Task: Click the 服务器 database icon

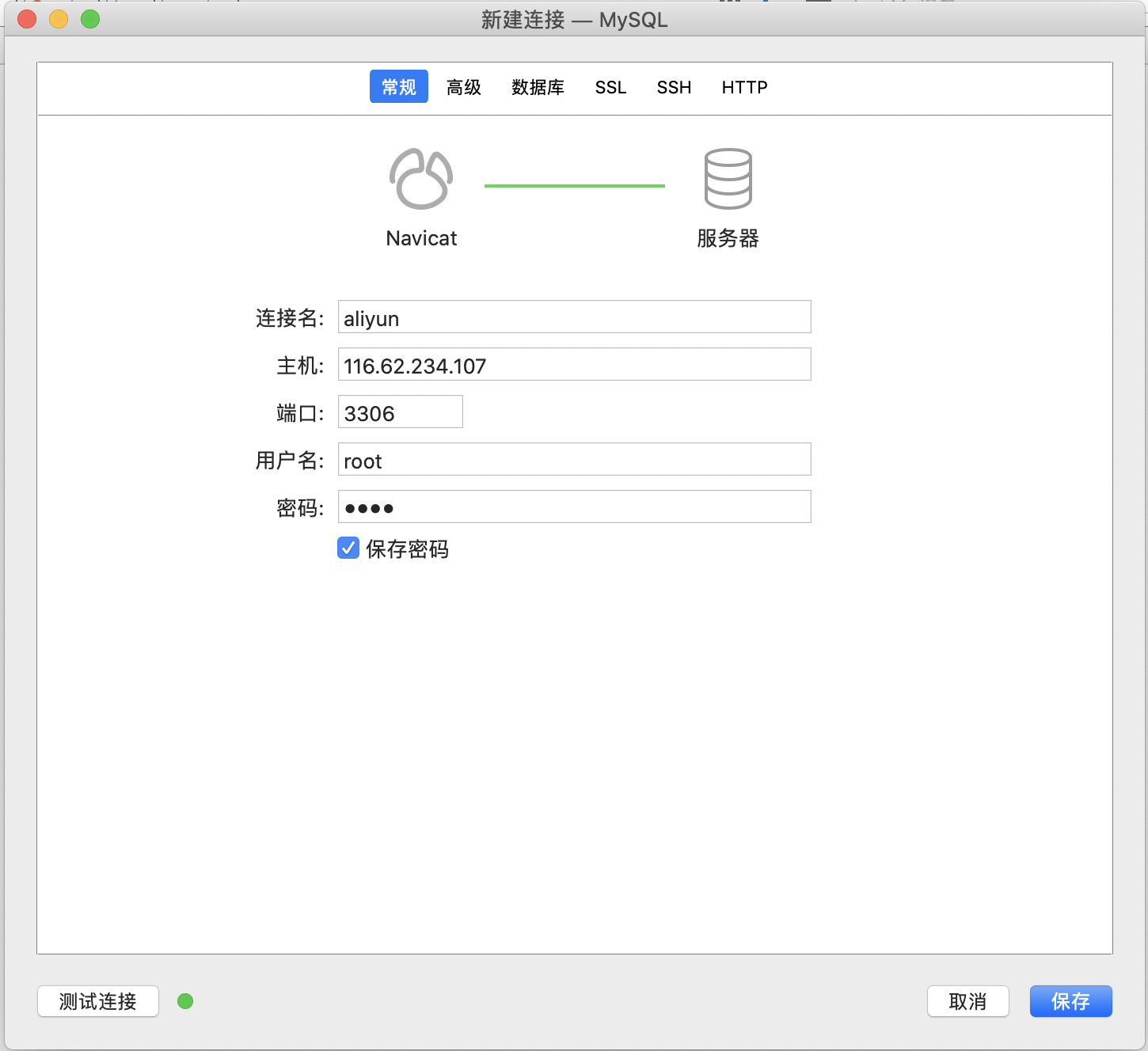Action: [727, 178]
